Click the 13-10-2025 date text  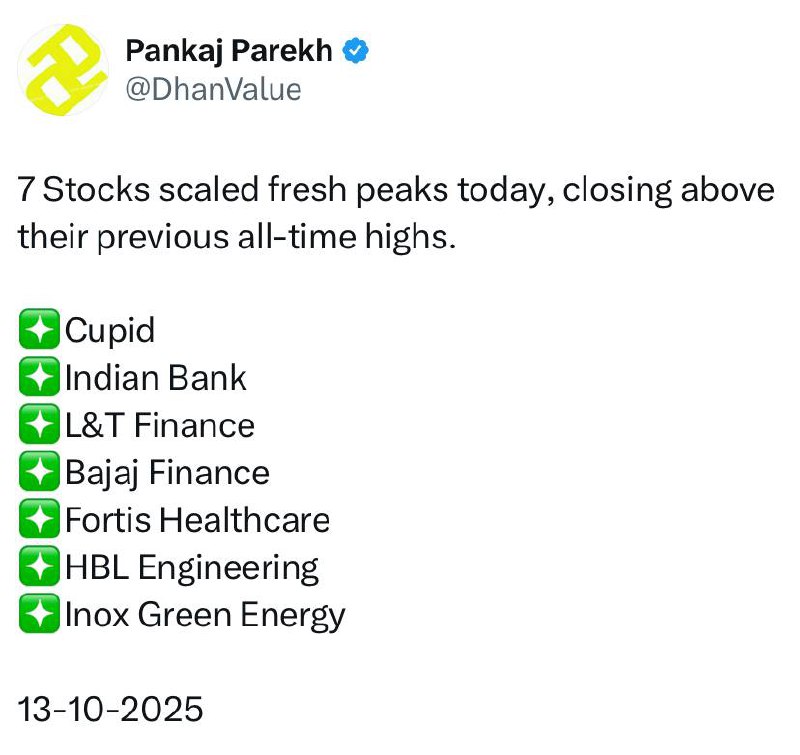(110, 709)
